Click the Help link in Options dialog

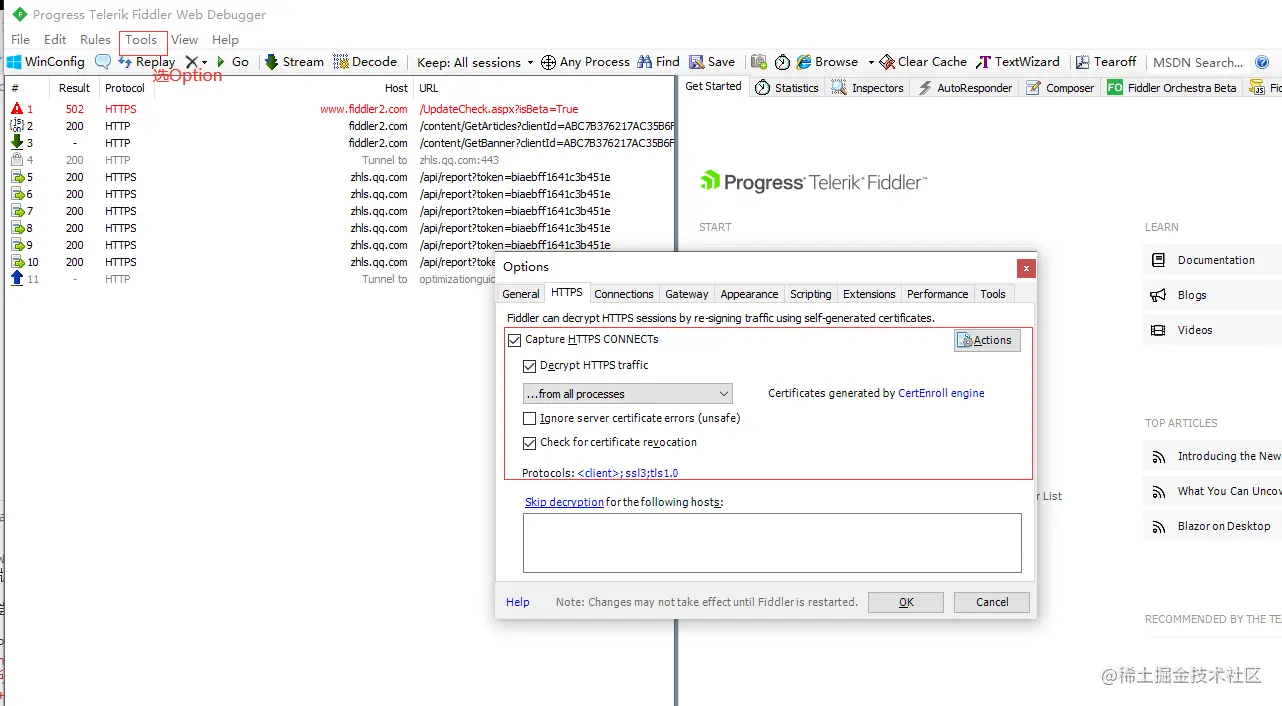tap(518, 602)
